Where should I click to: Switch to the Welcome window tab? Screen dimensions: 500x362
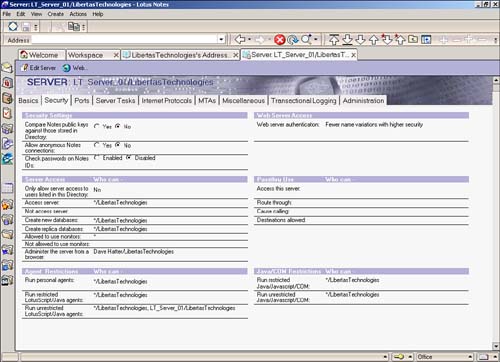click(39, 55)
